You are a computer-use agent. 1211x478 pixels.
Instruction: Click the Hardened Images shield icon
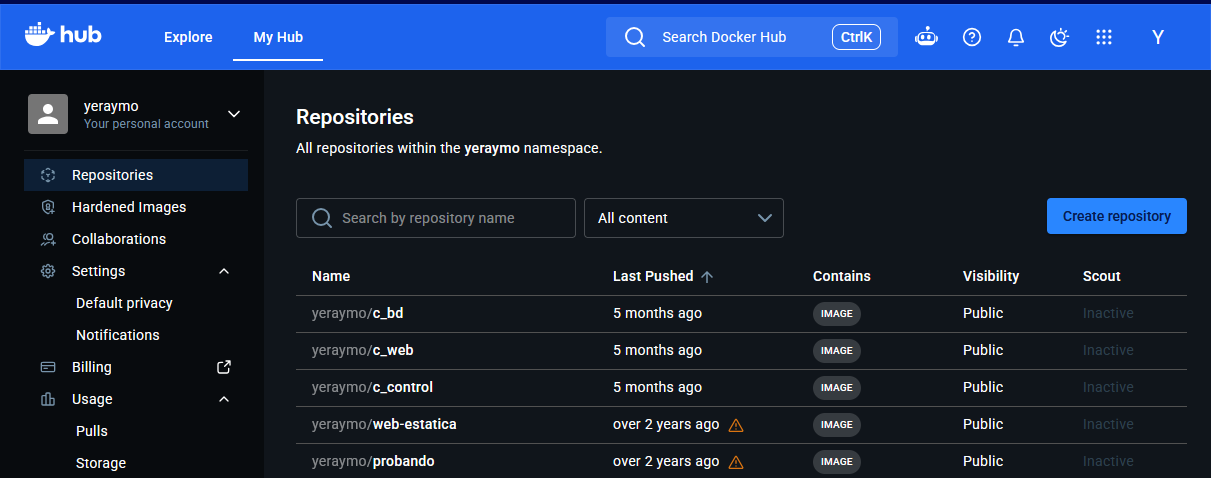tap(47, 207)
